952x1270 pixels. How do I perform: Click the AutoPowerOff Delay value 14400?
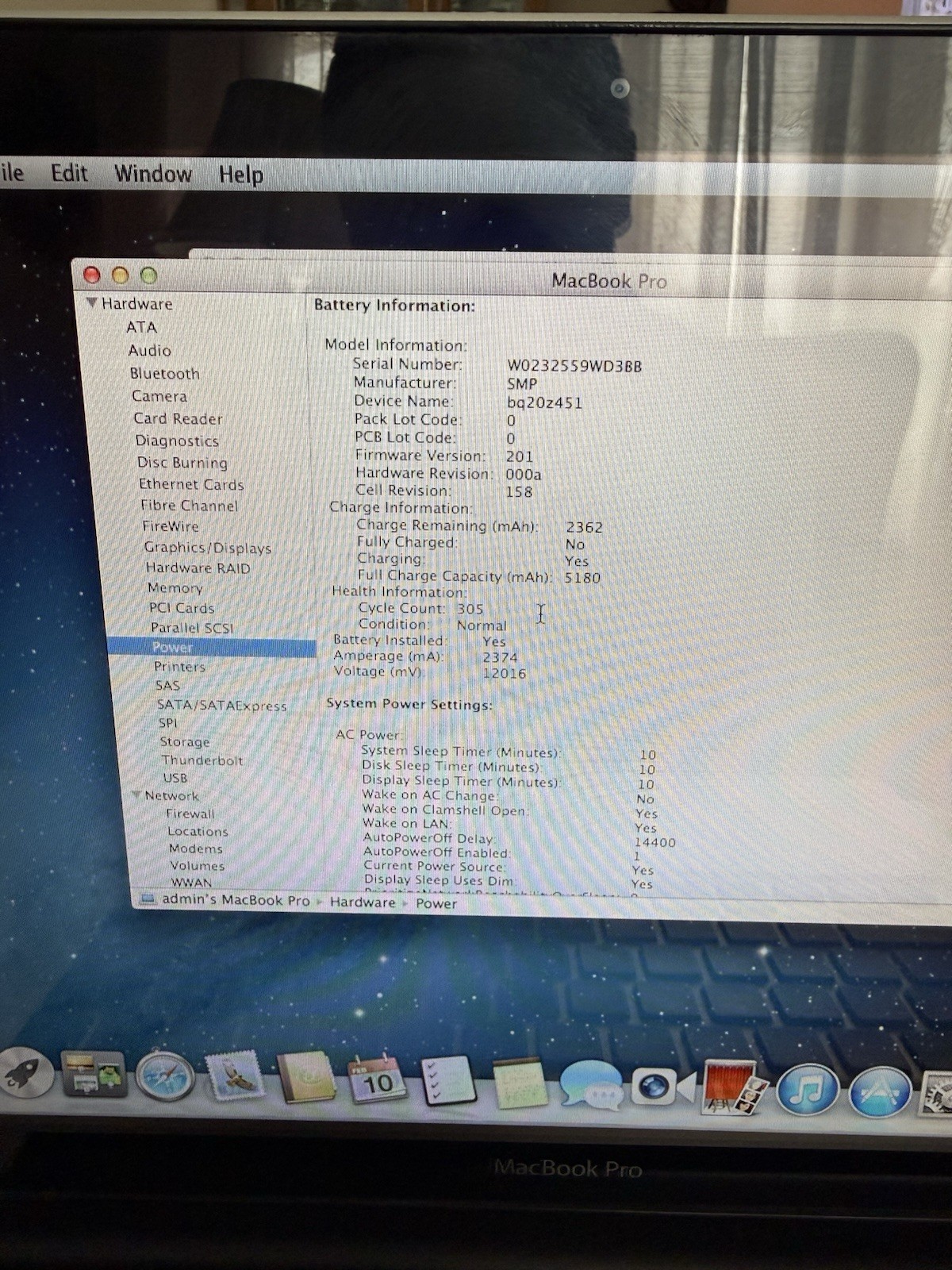coord(654,842)
